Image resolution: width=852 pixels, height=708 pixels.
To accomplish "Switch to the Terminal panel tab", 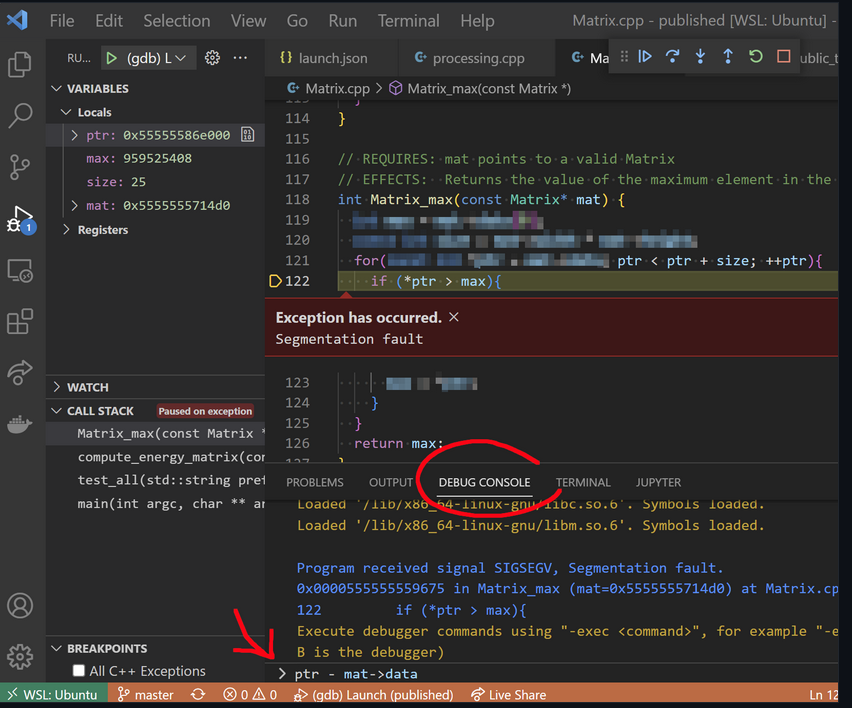I will 583,482.
